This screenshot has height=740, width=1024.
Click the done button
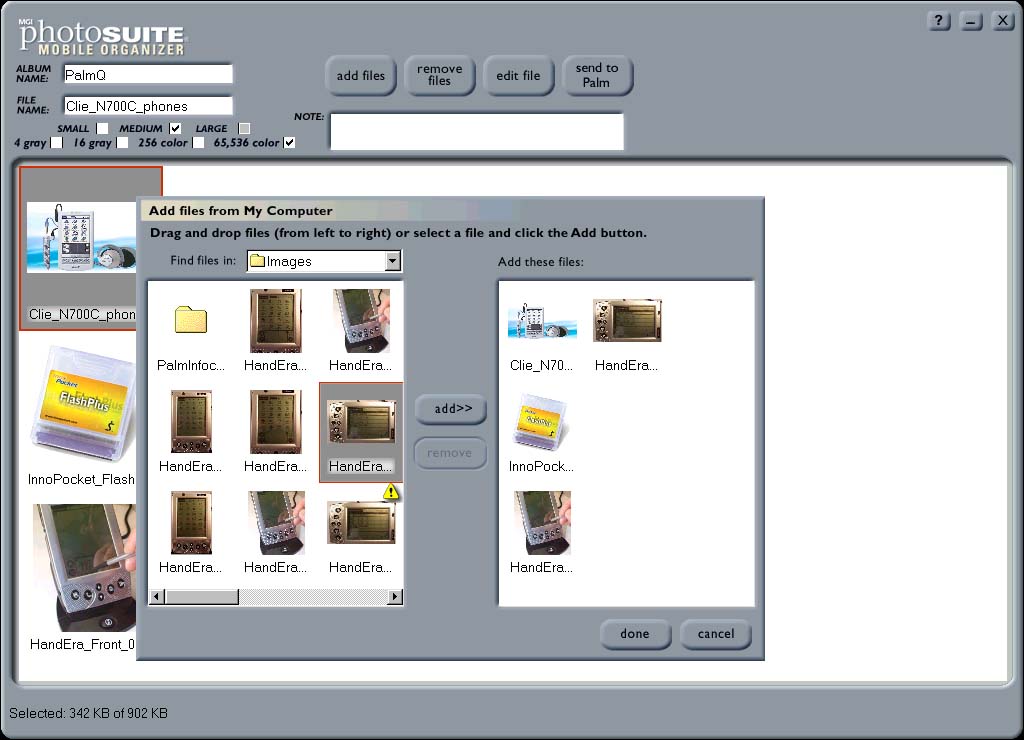click(x=635, y=634)
